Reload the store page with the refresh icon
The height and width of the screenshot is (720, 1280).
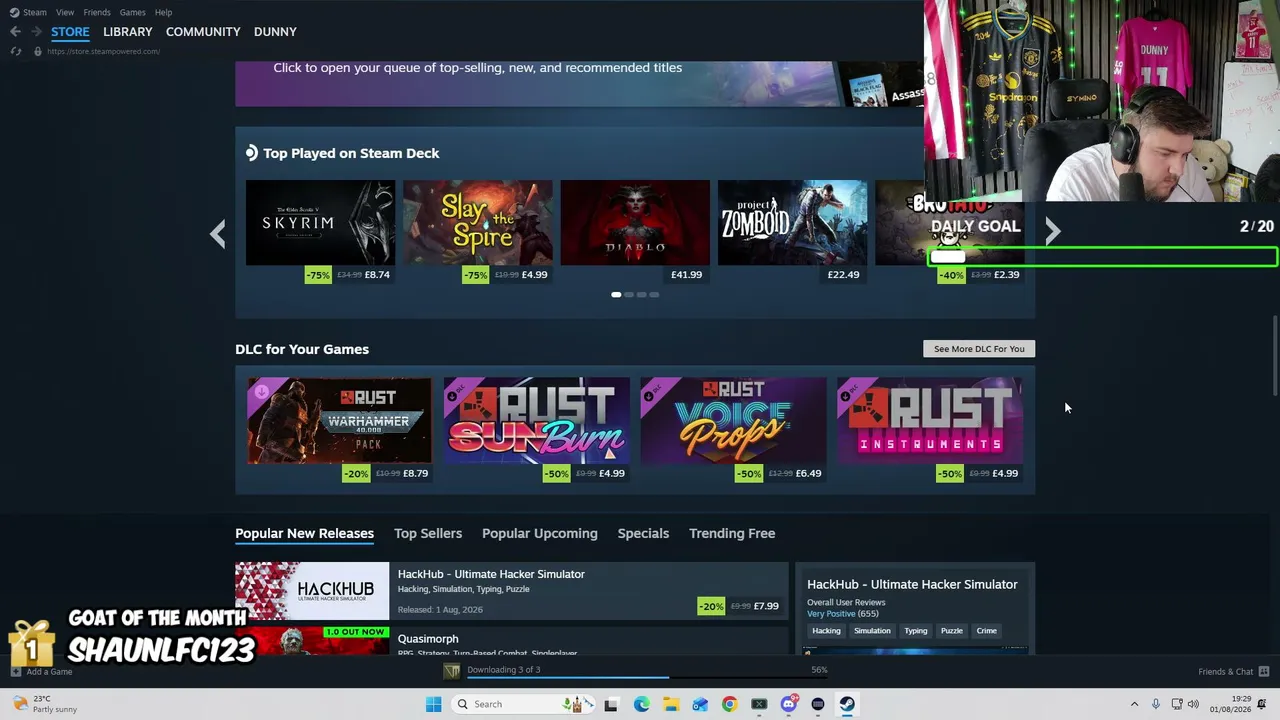point(15,51)
